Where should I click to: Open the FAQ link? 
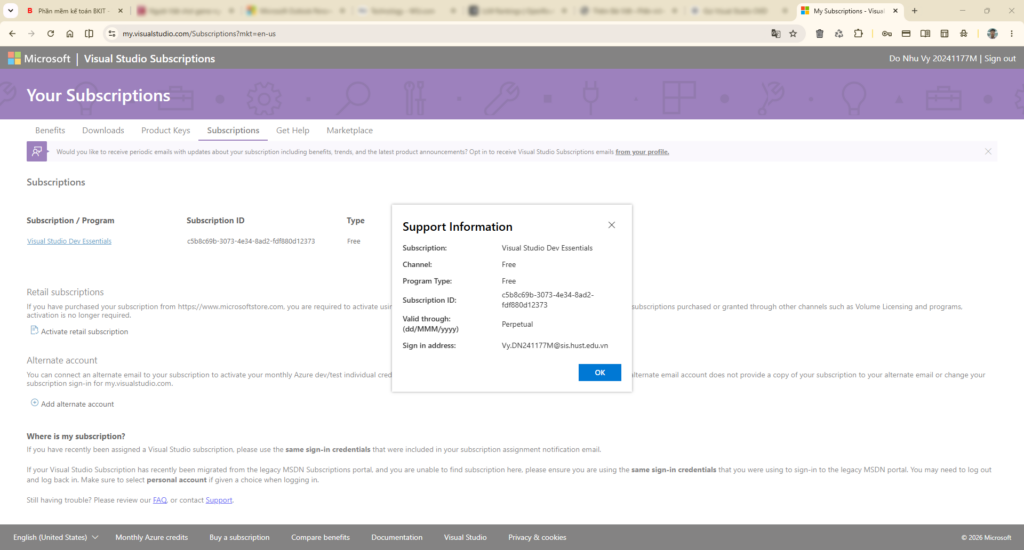pos(160,500)
